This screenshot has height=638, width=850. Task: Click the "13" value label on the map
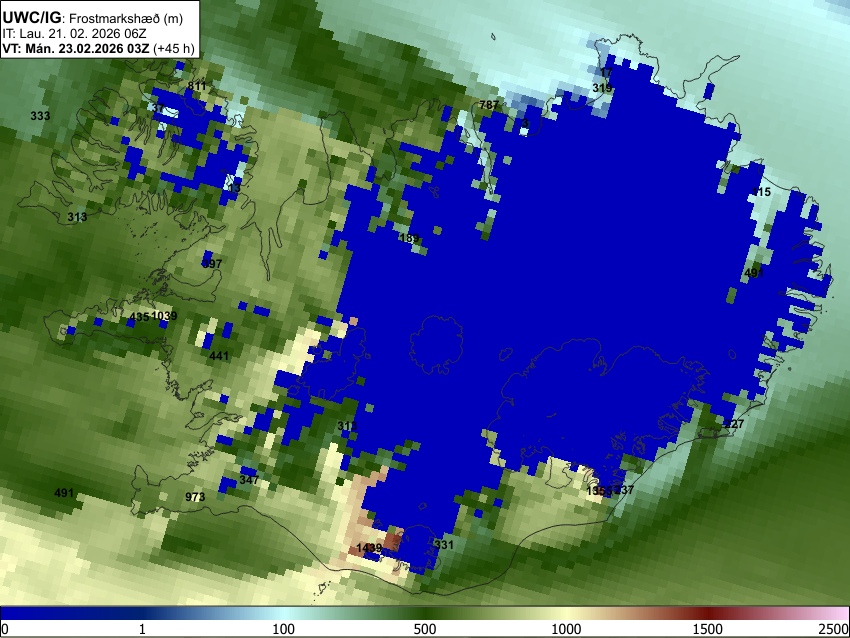[x=234, y=188]
